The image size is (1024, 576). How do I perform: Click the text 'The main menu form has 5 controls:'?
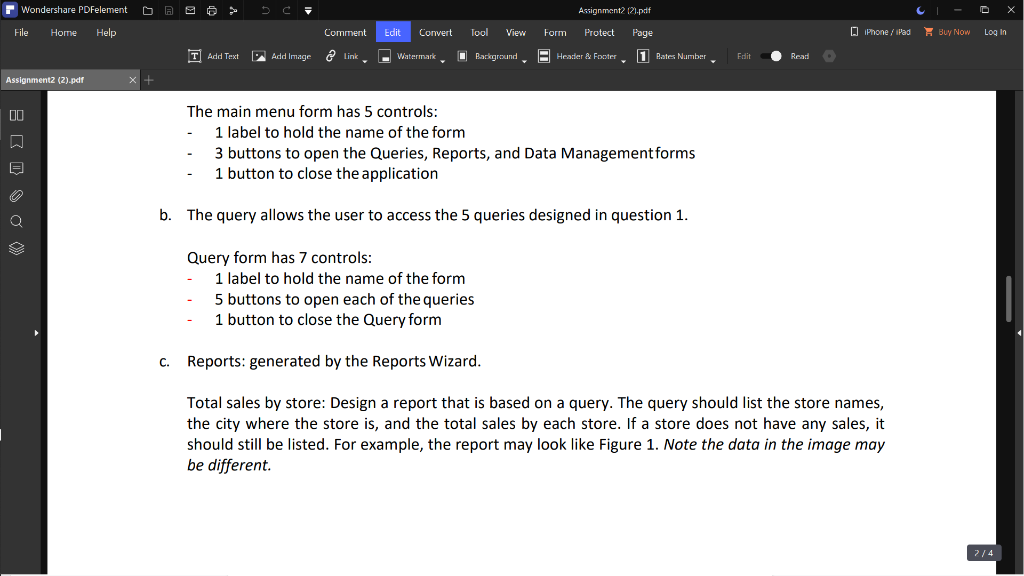coord(312,111)
